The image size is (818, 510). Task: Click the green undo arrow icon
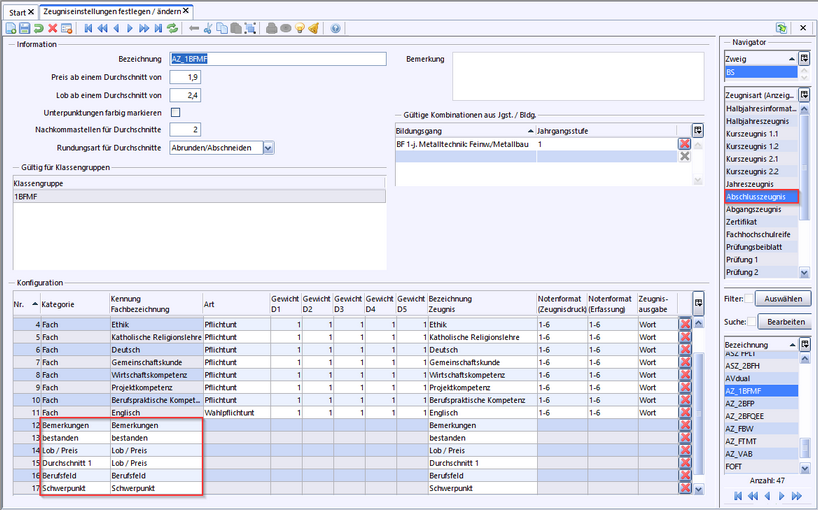click(x=39, y=29)
